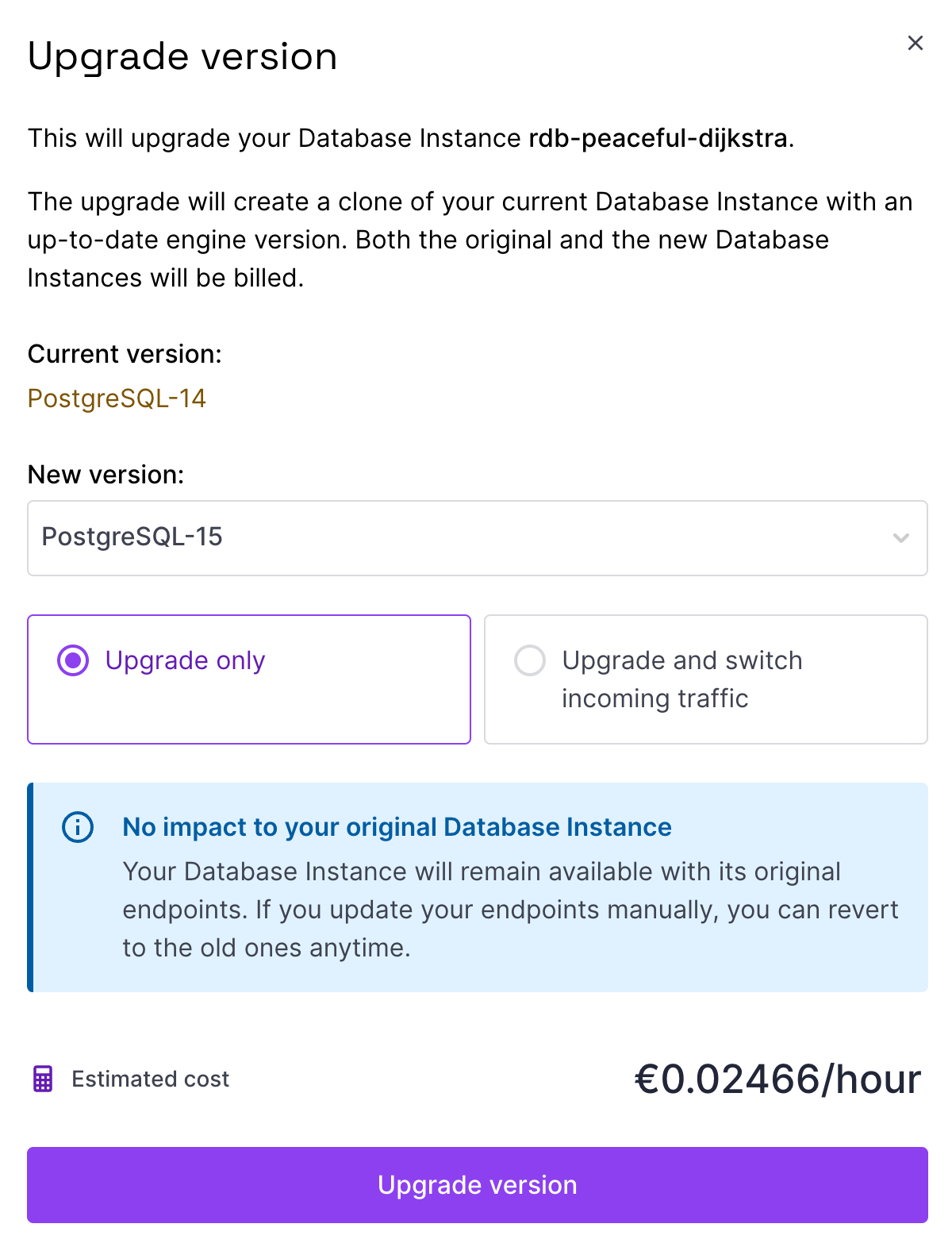Click the filled radio dot for Upgrade only
Image resolution: width=952 pixels, height=1243 pixels.
72,660
